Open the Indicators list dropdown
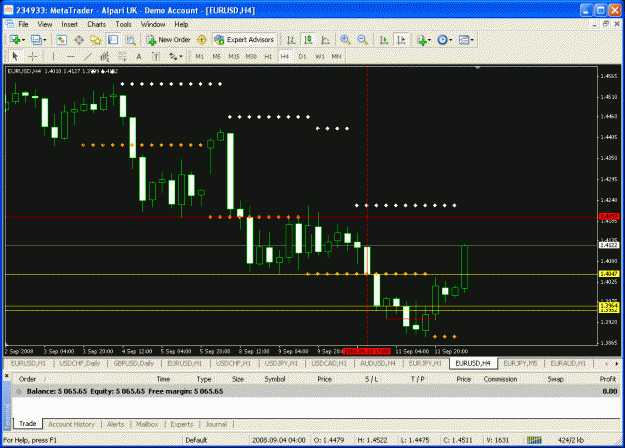The image size is (625, 448). [x=429, y=40]
